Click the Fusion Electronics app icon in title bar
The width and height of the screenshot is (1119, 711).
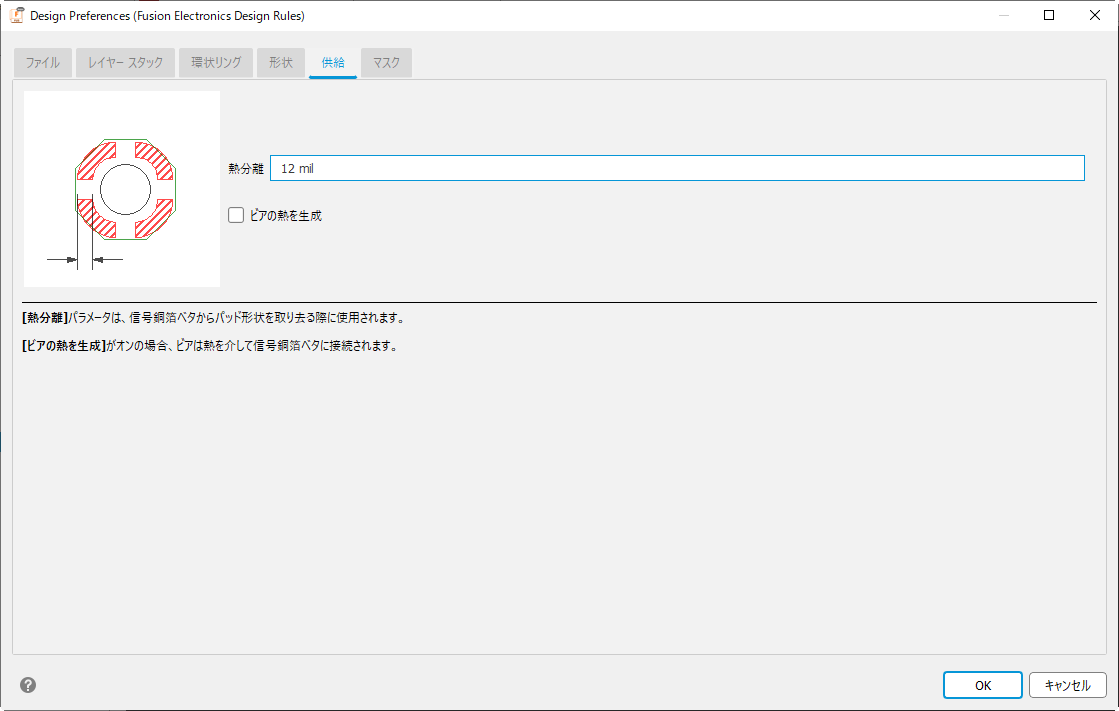[x=16, y=15]
